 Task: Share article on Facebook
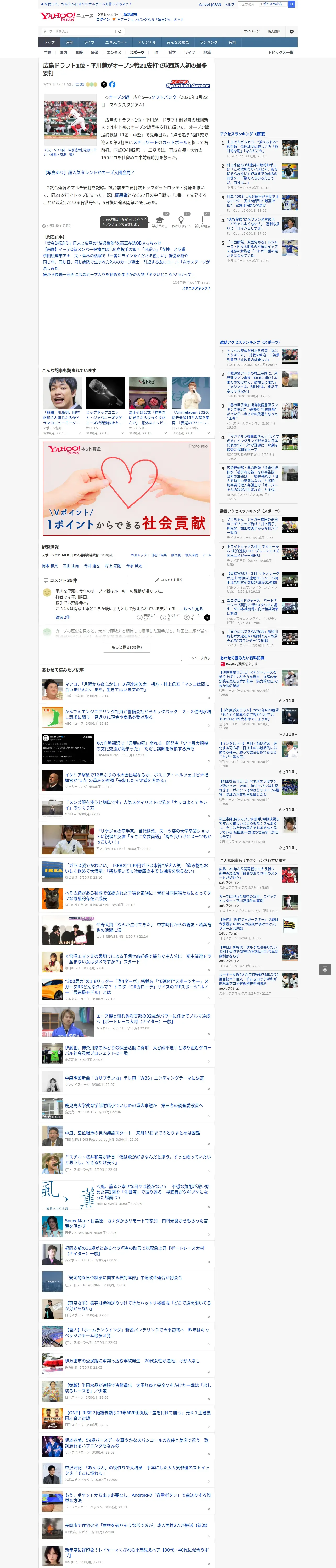(112, 85)
